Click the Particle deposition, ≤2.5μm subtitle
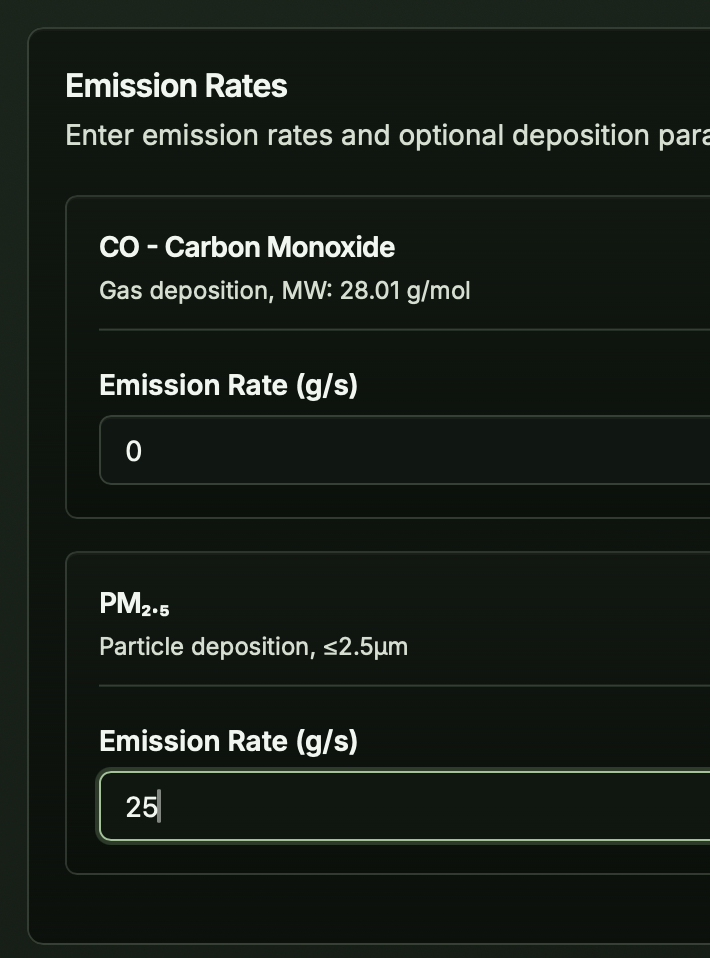This screenshot has height=958, width=710. pos(253,646)
